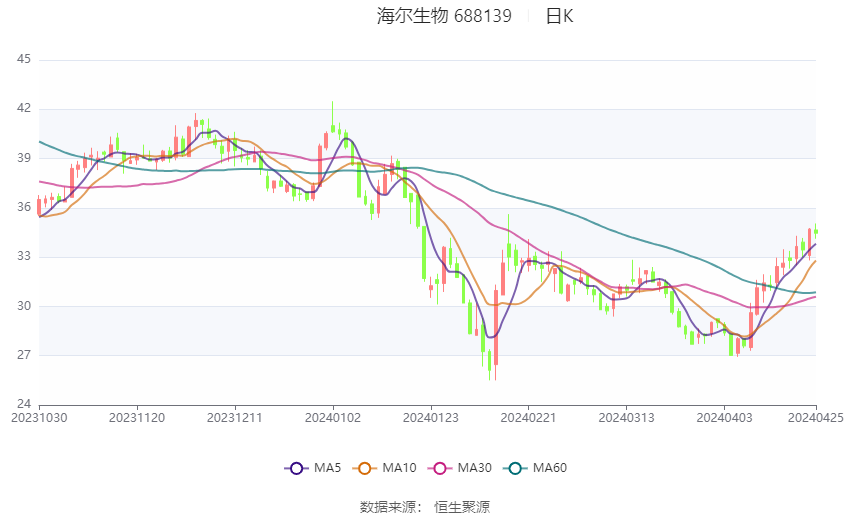The width and height of the screenshot is (850, 517).
Task: Click the 数据来源 caption text
Action: (388, 507)
